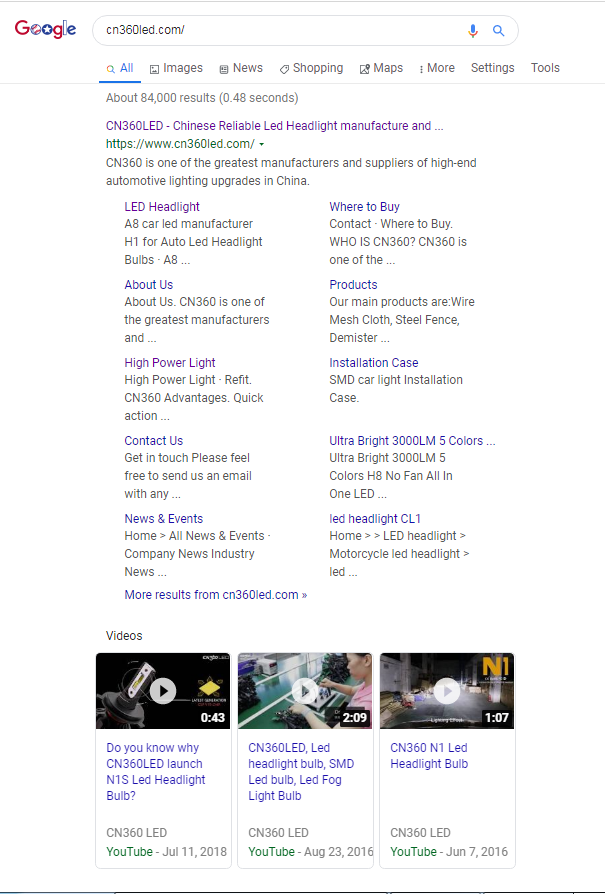Open 'Do you know why CN360LED launch' video title
605x894 pixels.
pos(155,772)
